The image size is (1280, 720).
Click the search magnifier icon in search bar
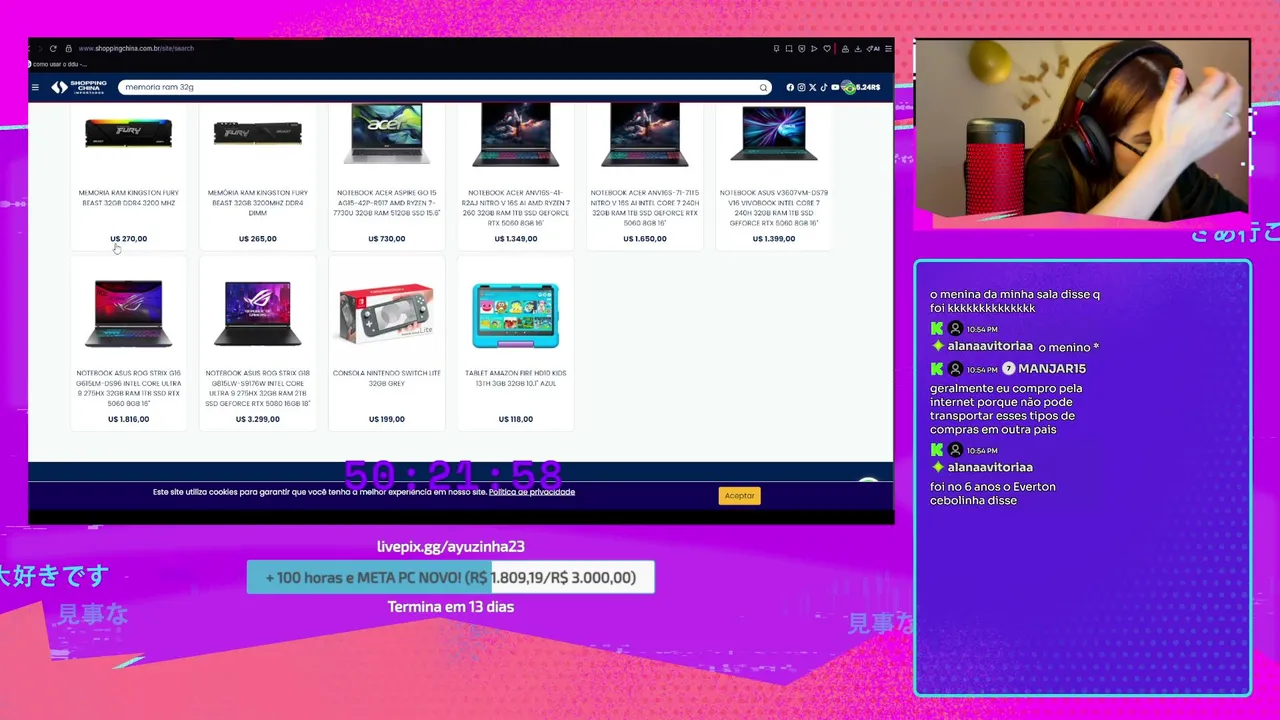tap(763, 87)
